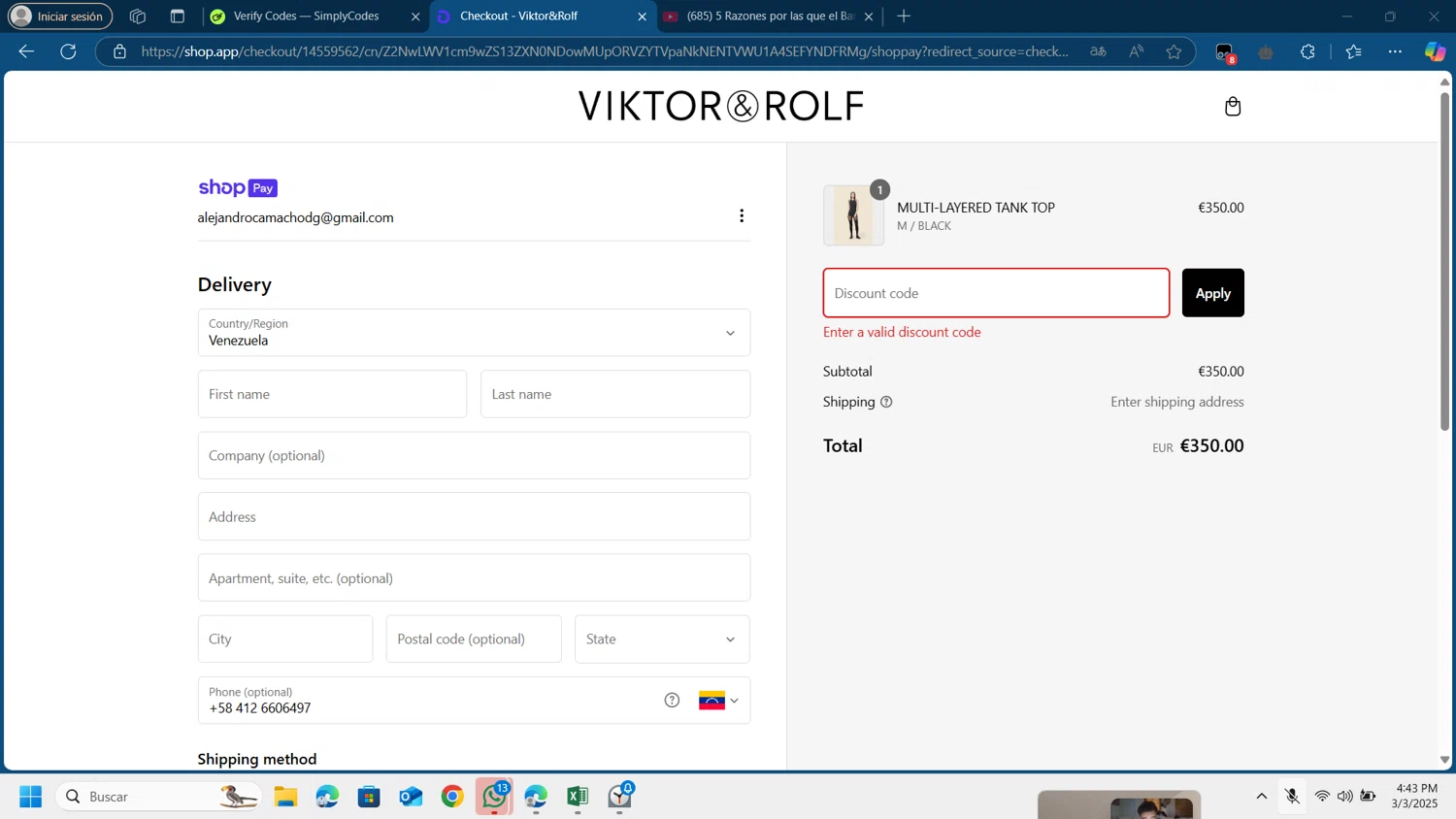Open Google Chrome from the taskbar
The image size is (1456, 819).
click(452, 797)
